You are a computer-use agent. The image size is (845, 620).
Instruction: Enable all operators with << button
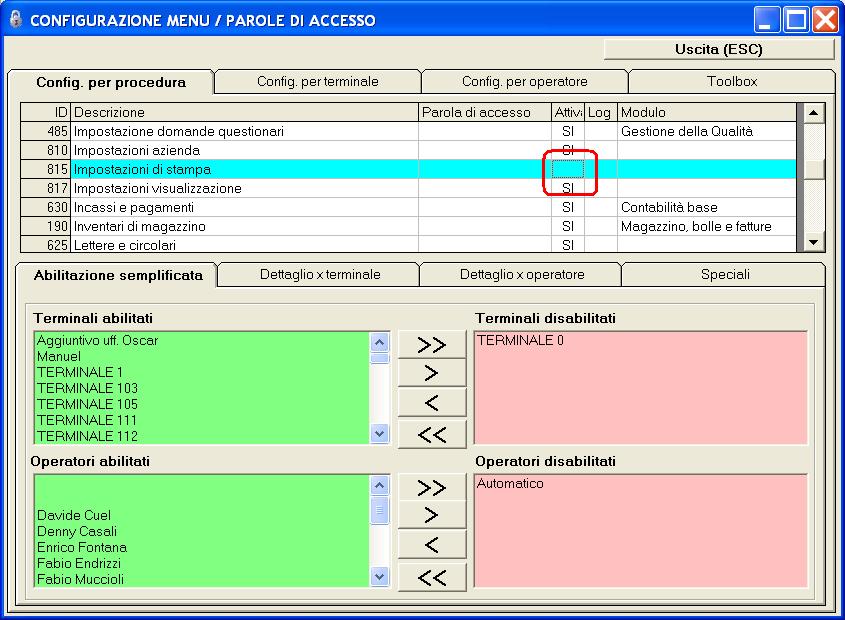(432, 577)
